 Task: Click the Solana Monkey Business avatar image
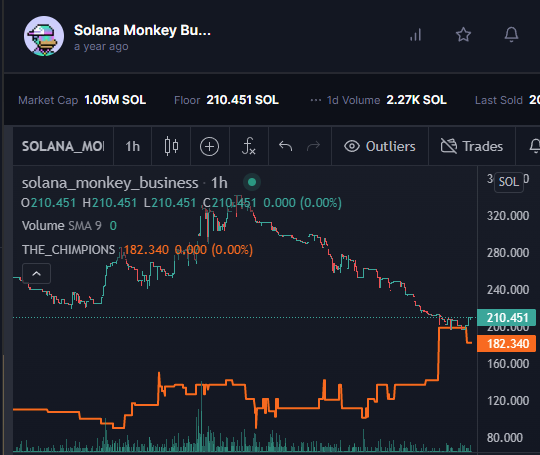(x=44, y=36)
